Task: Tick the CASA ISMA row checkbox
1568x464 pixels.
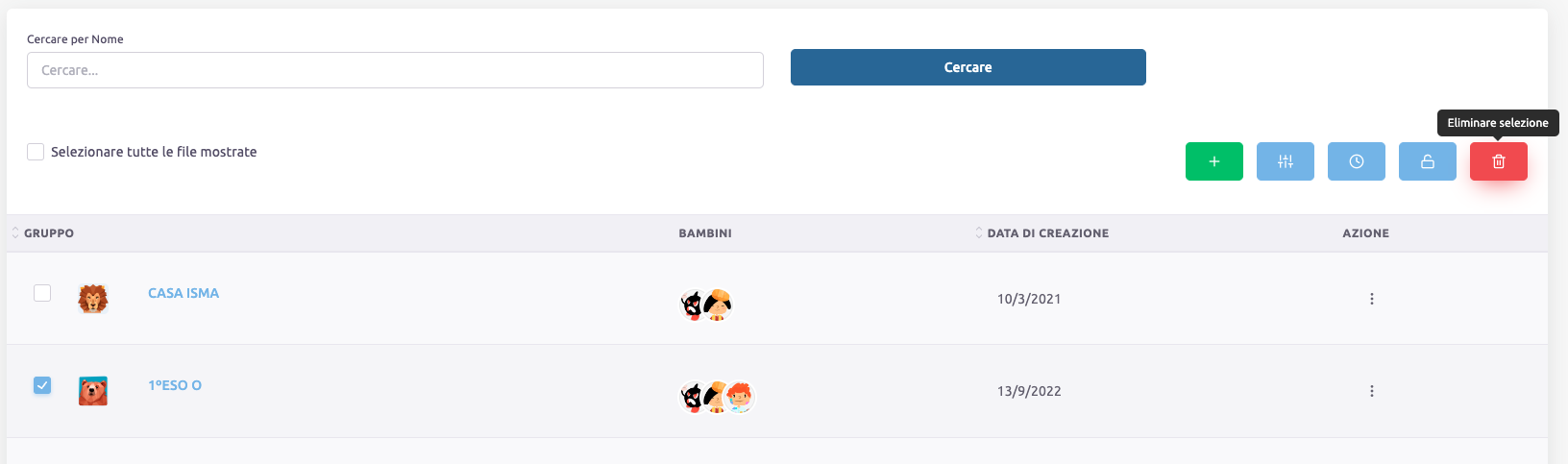Action: coord(42,293)
